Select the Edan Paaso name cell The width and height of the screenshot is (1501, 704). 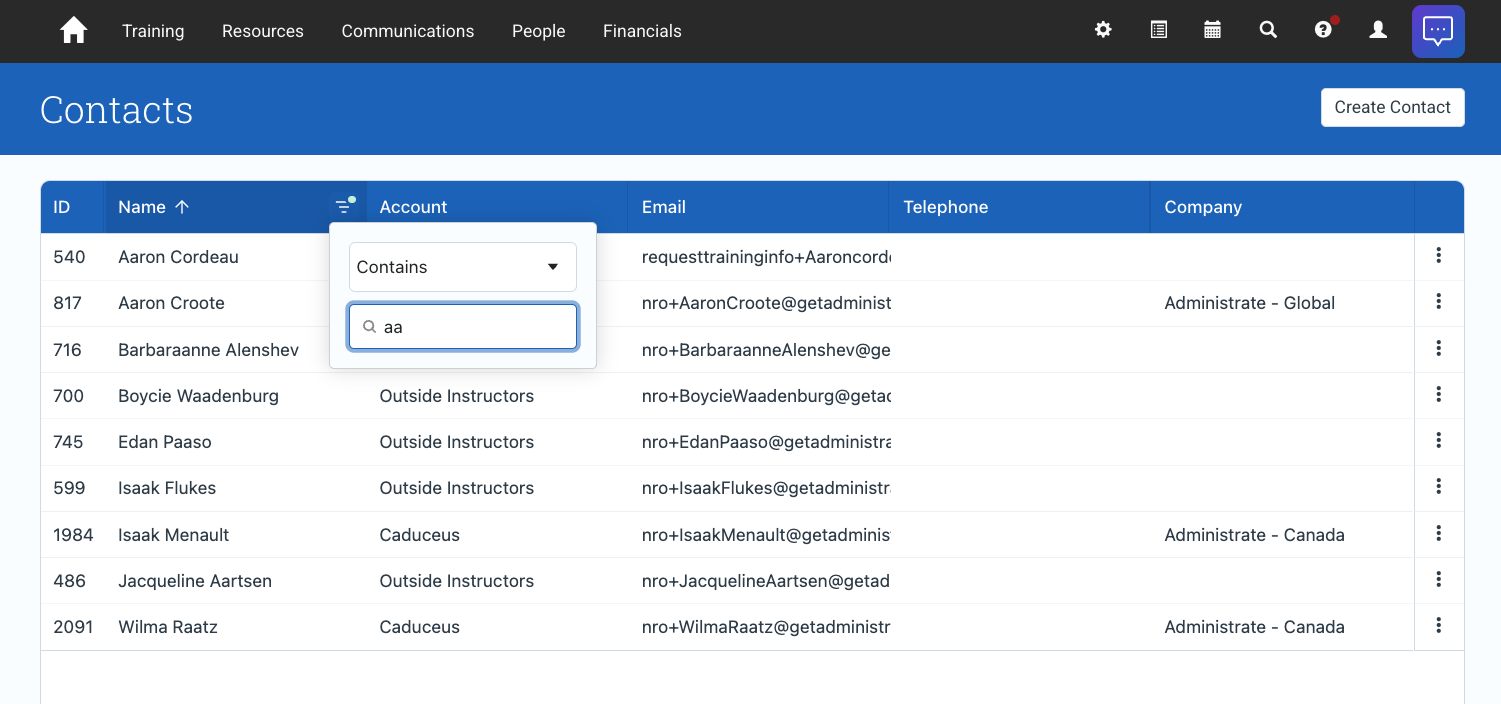pos(165,442)
